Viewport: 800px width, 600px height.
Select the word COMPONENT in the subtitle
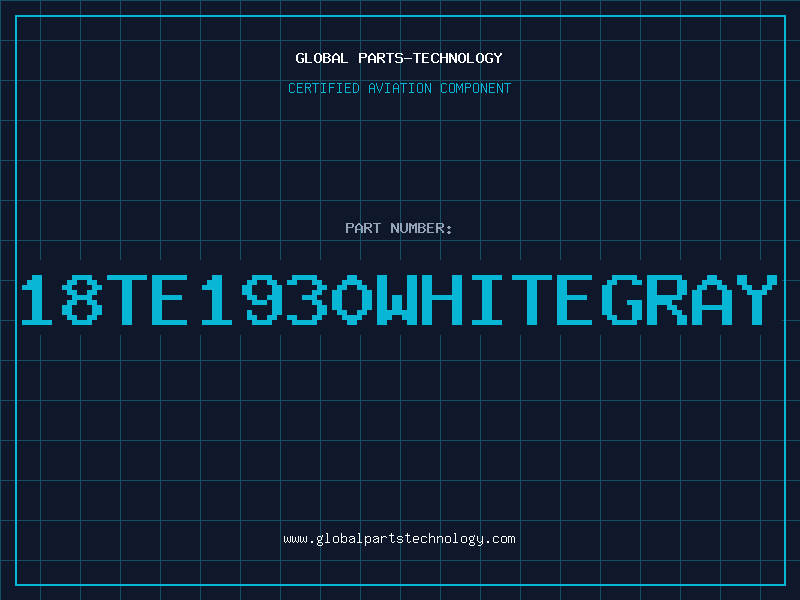click(x=476, y=88)
